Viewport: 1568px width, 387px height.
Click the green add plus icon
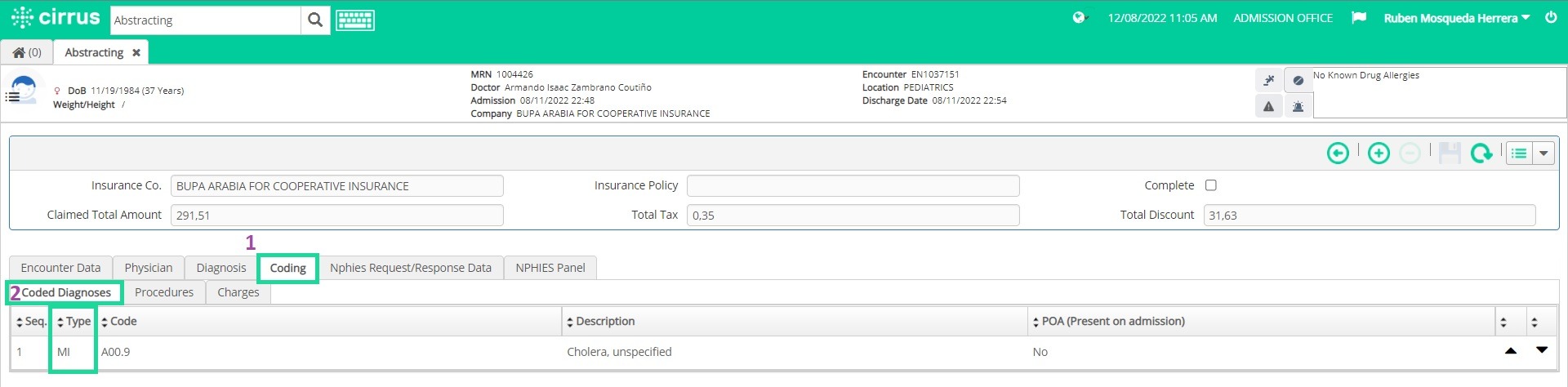1379,153
